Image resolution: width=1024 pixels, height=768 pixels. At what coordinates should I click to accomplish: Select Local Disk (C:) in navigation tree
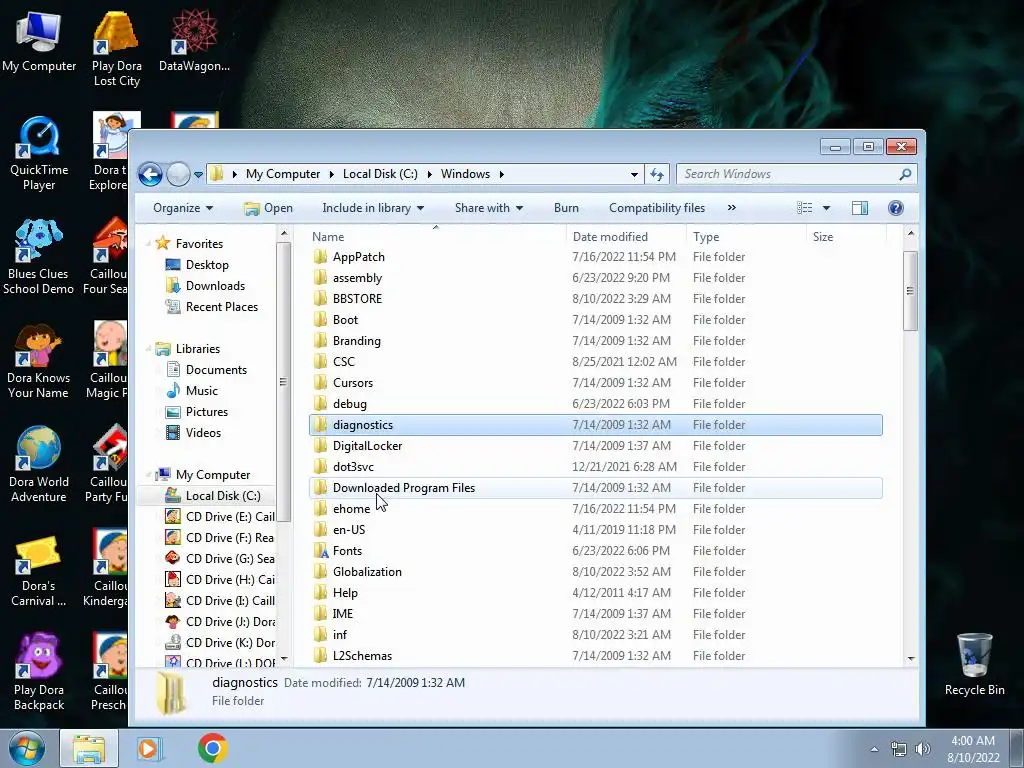(x=222, y=496)
